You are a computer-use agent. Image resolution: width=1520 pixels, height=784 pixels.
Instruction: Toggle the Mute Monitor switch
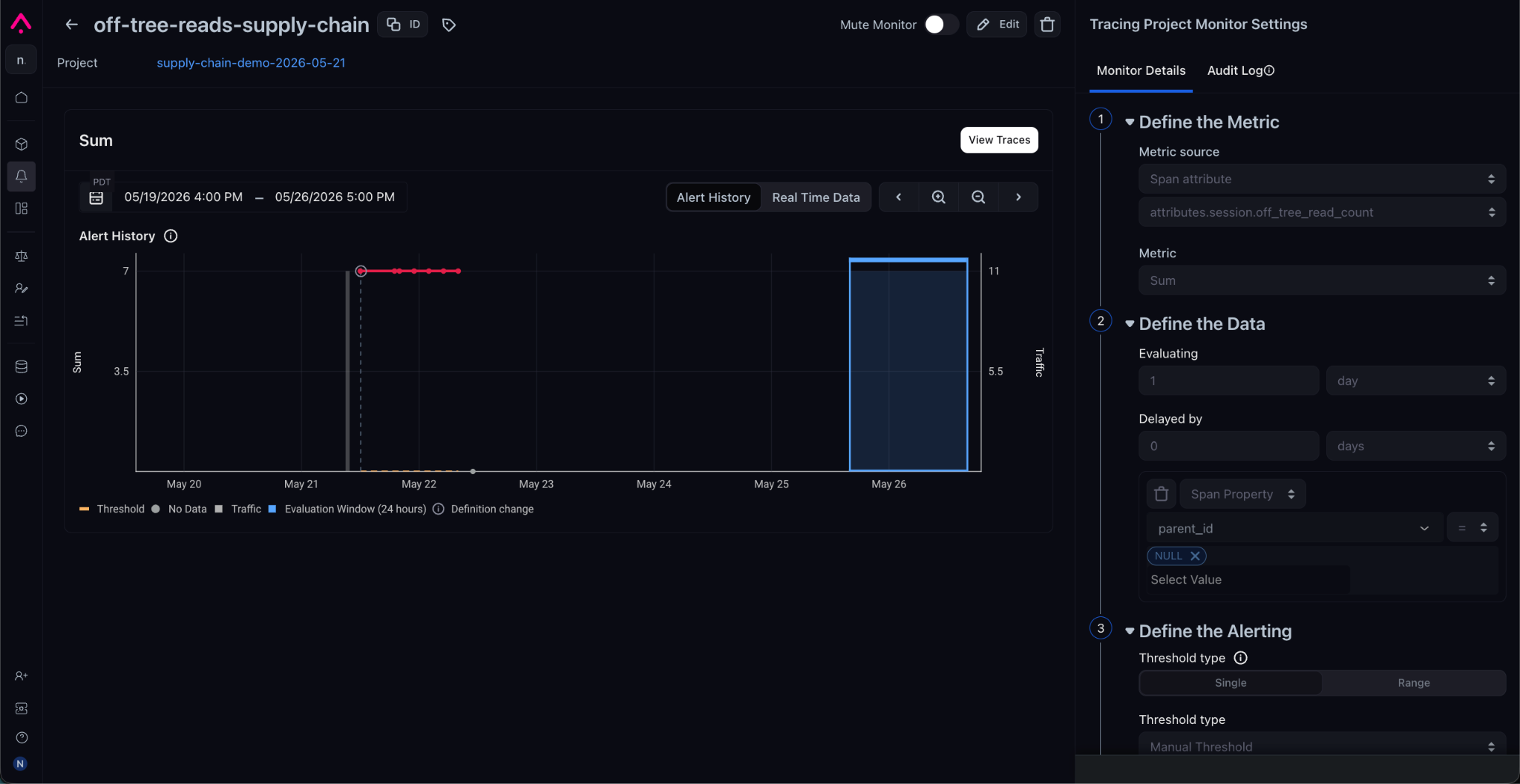(x=940, y=24)
